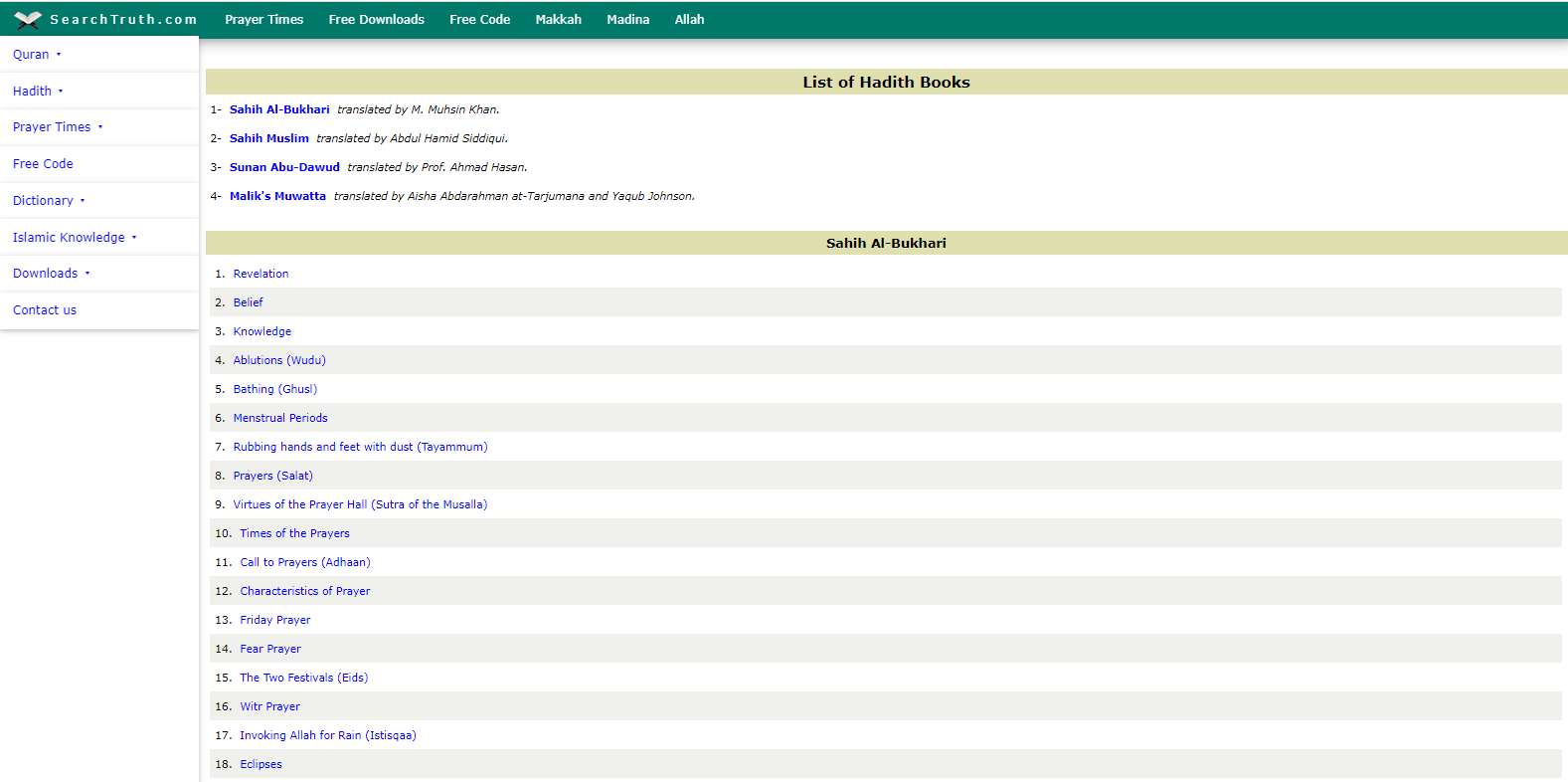1568x782 pixels.
Task: Click the Aisha Abdarahman translator credit text
Action: pyautogui.click(x=514, y=197)
